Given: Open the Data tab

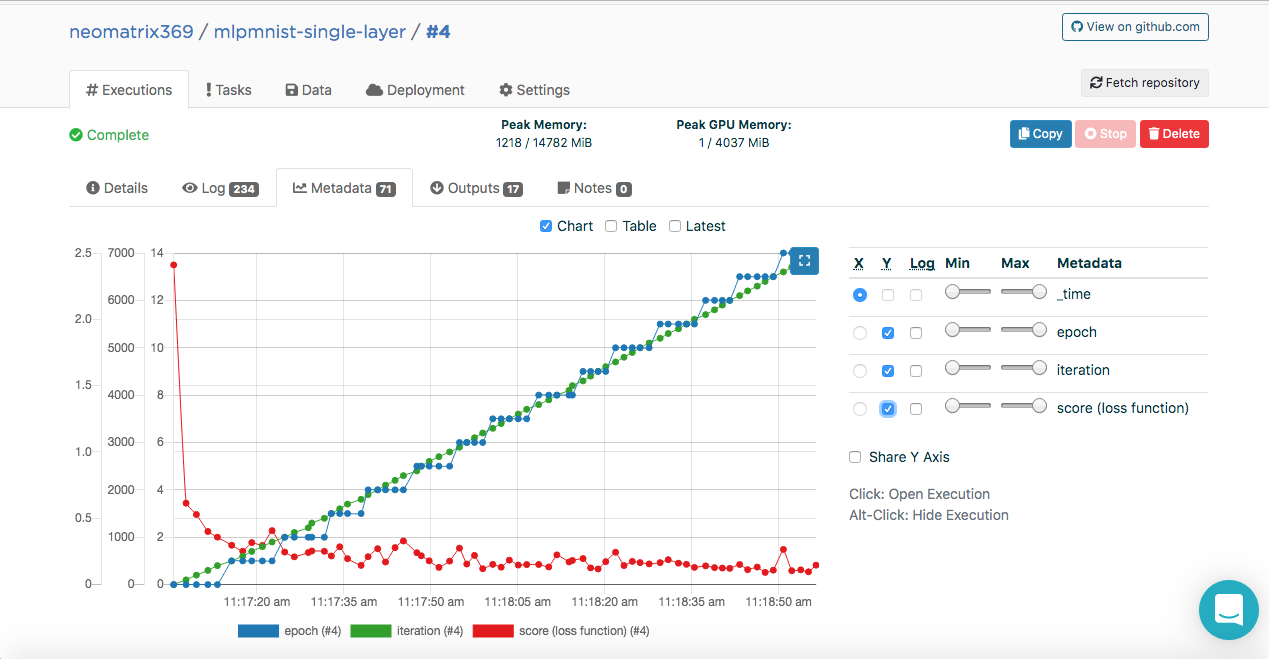Looking at the screenshot, I should (308, 90).
